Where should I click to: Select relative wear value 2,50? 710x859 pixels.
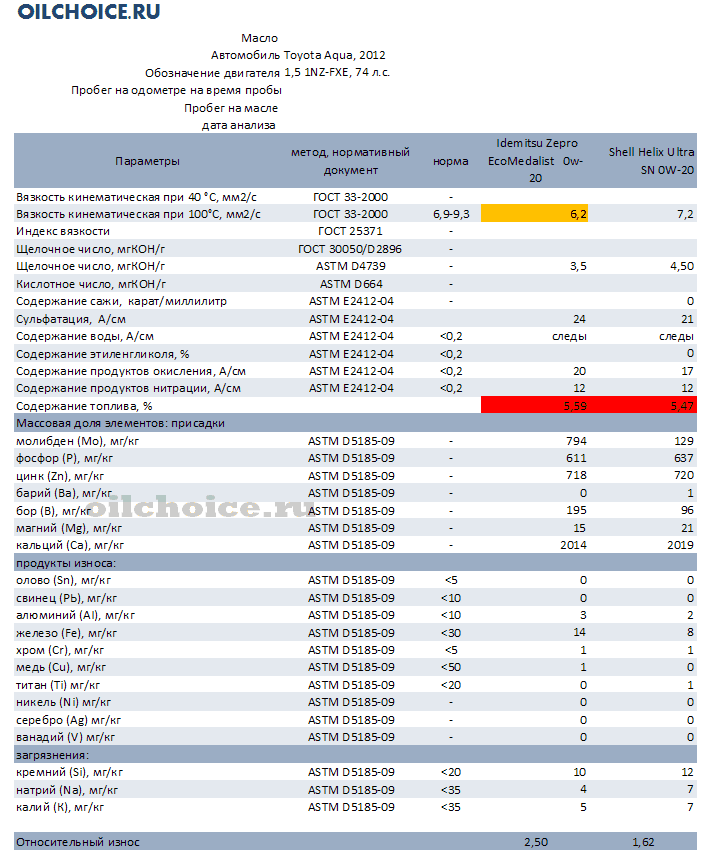click(536, 843)
